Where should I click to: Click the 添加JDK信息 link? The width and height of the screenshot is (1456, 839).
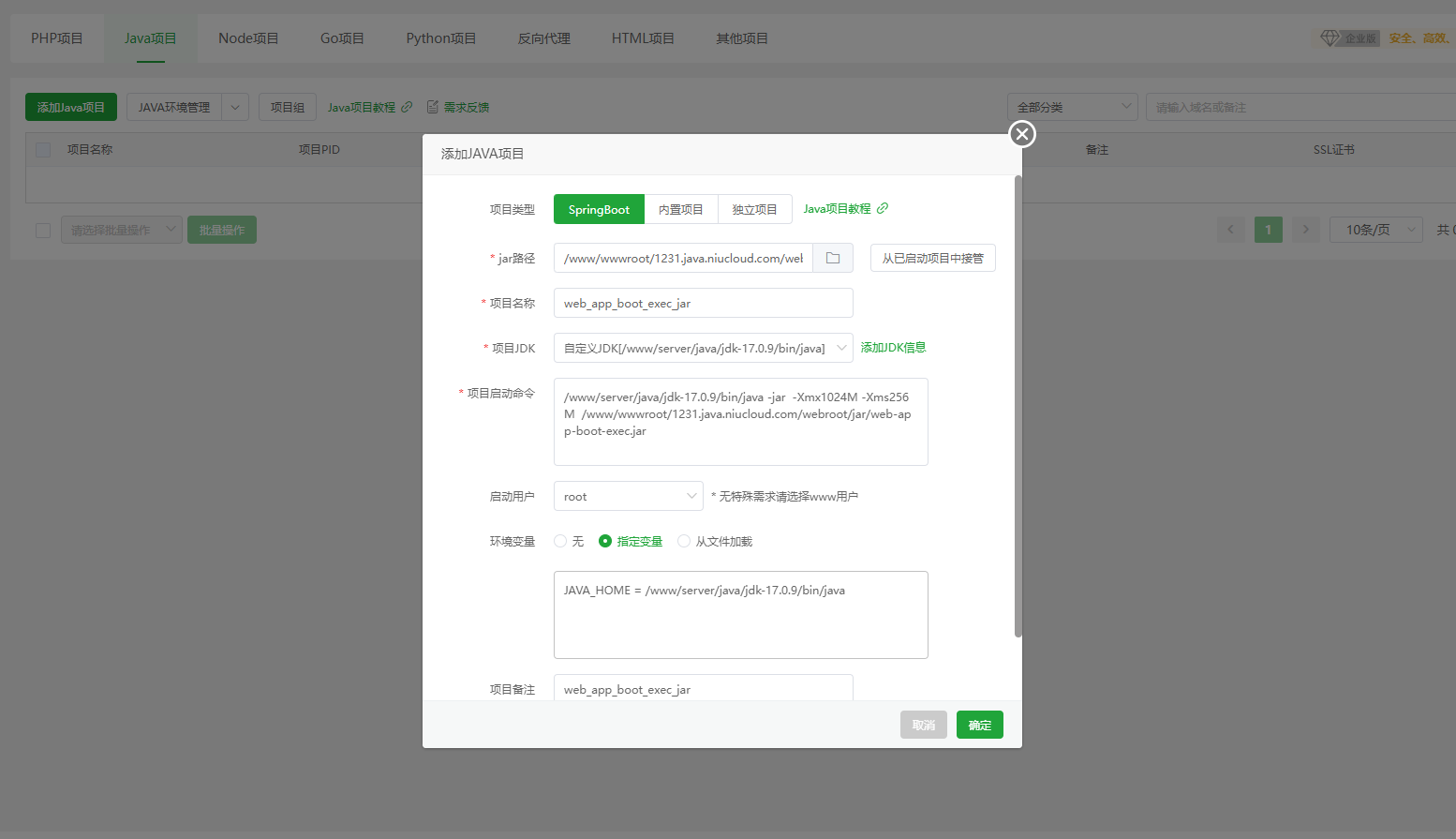tap(893, 348)
